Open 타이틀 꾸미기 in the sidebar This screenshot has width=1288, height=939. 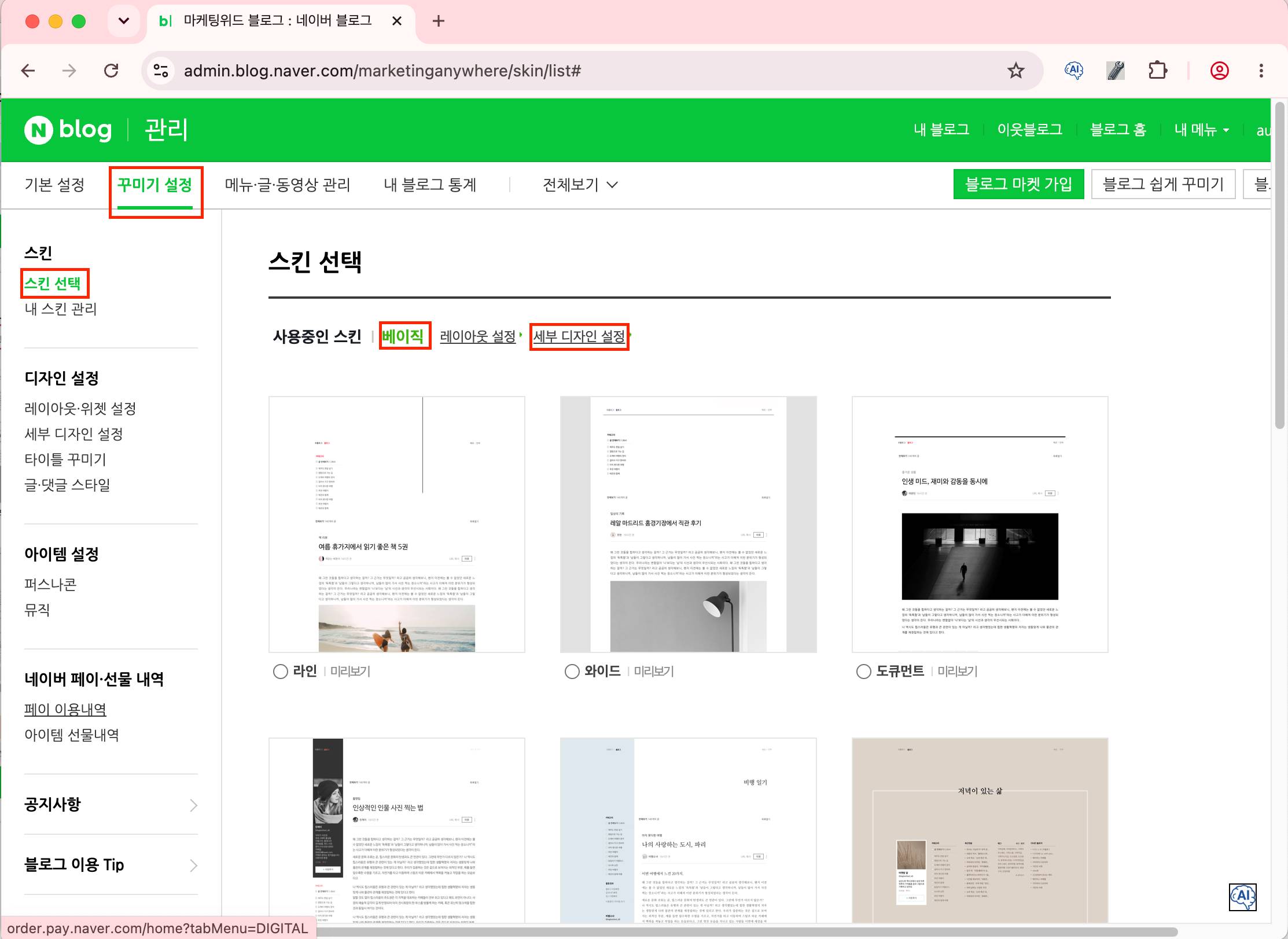65,460
